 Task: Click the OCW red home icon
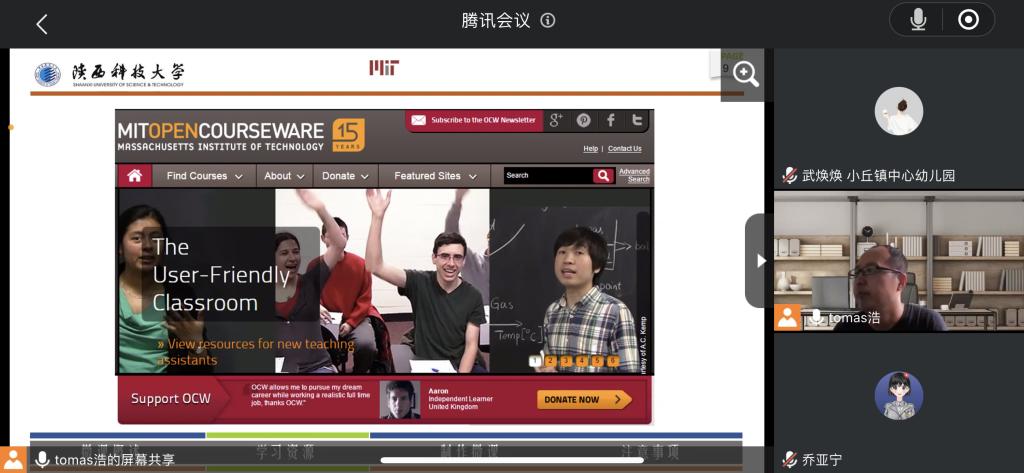point(134,176)
